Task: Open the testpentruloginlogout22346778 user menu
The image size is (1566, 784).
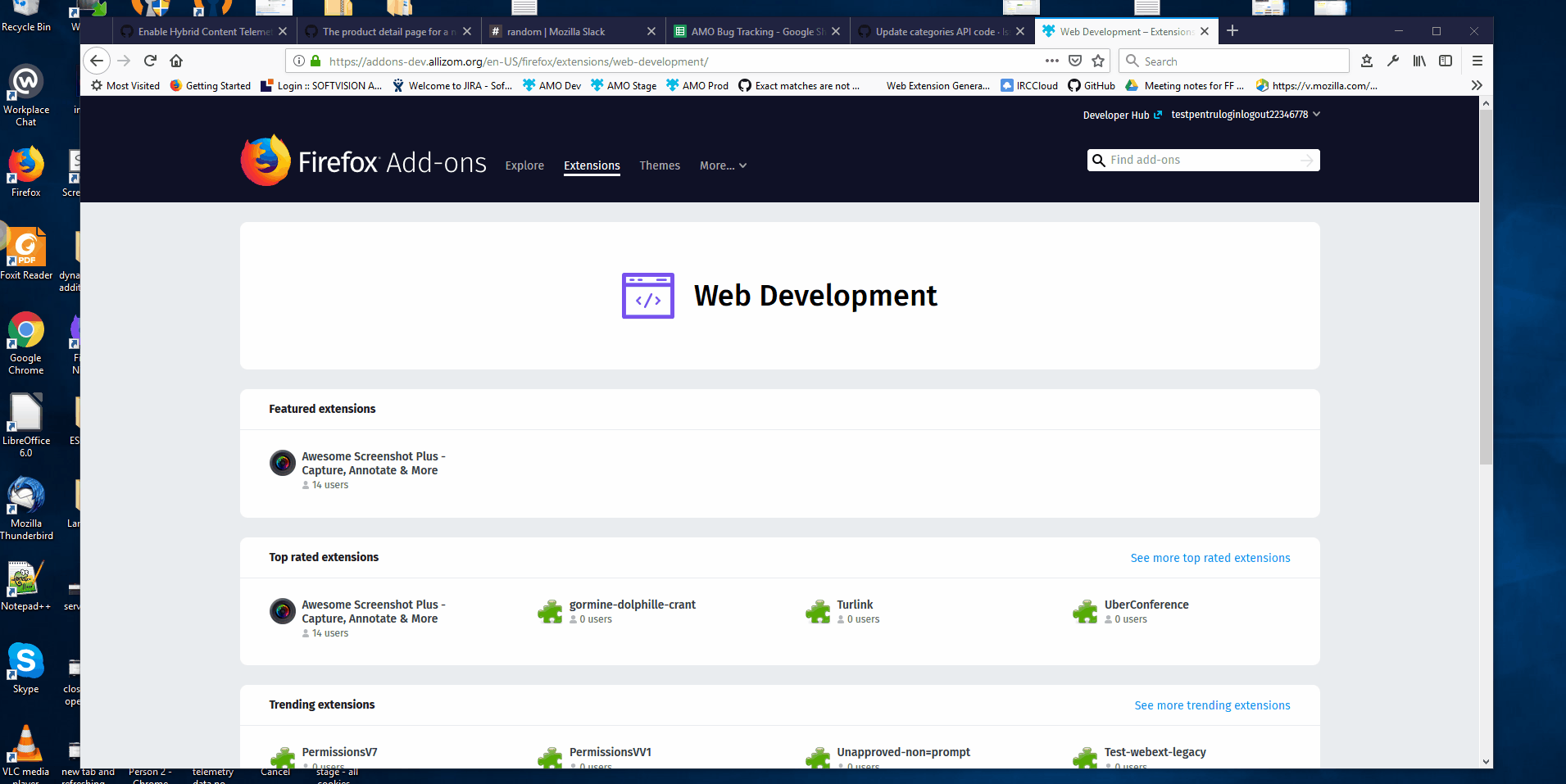Action: pos(1246,115)
